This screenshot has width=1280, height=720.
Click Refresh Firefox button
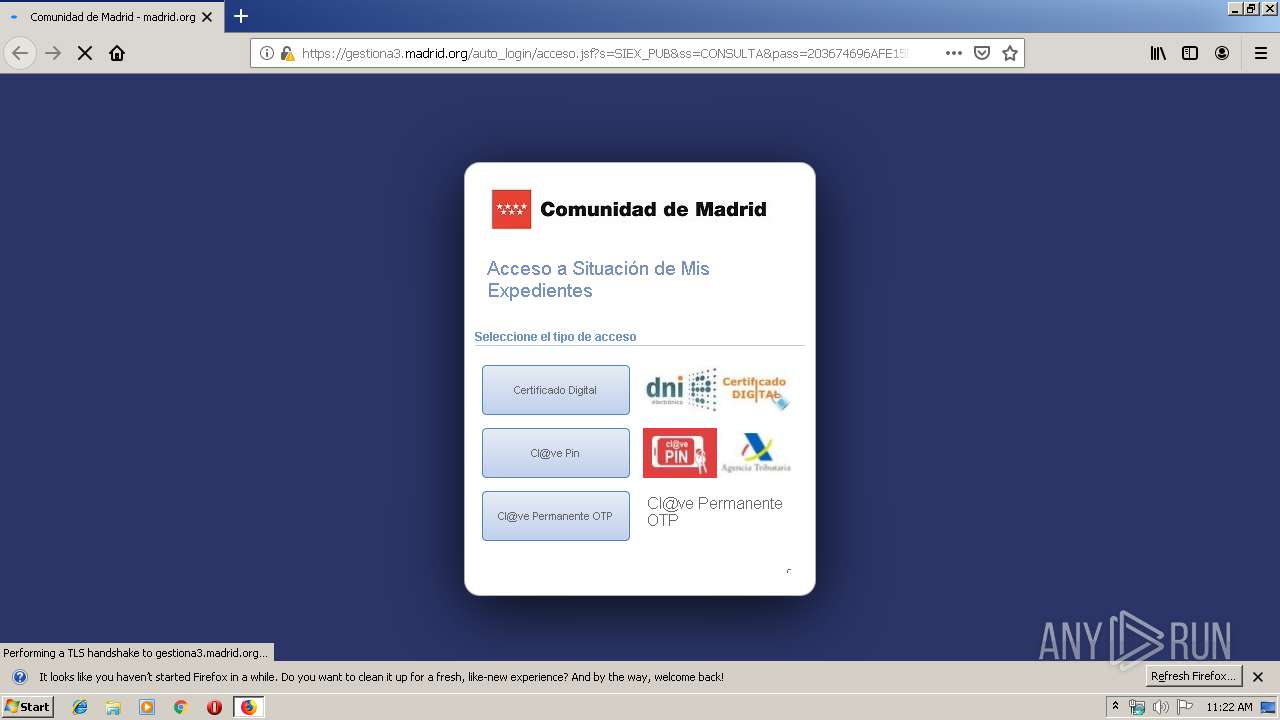(x=1194, y=676)
